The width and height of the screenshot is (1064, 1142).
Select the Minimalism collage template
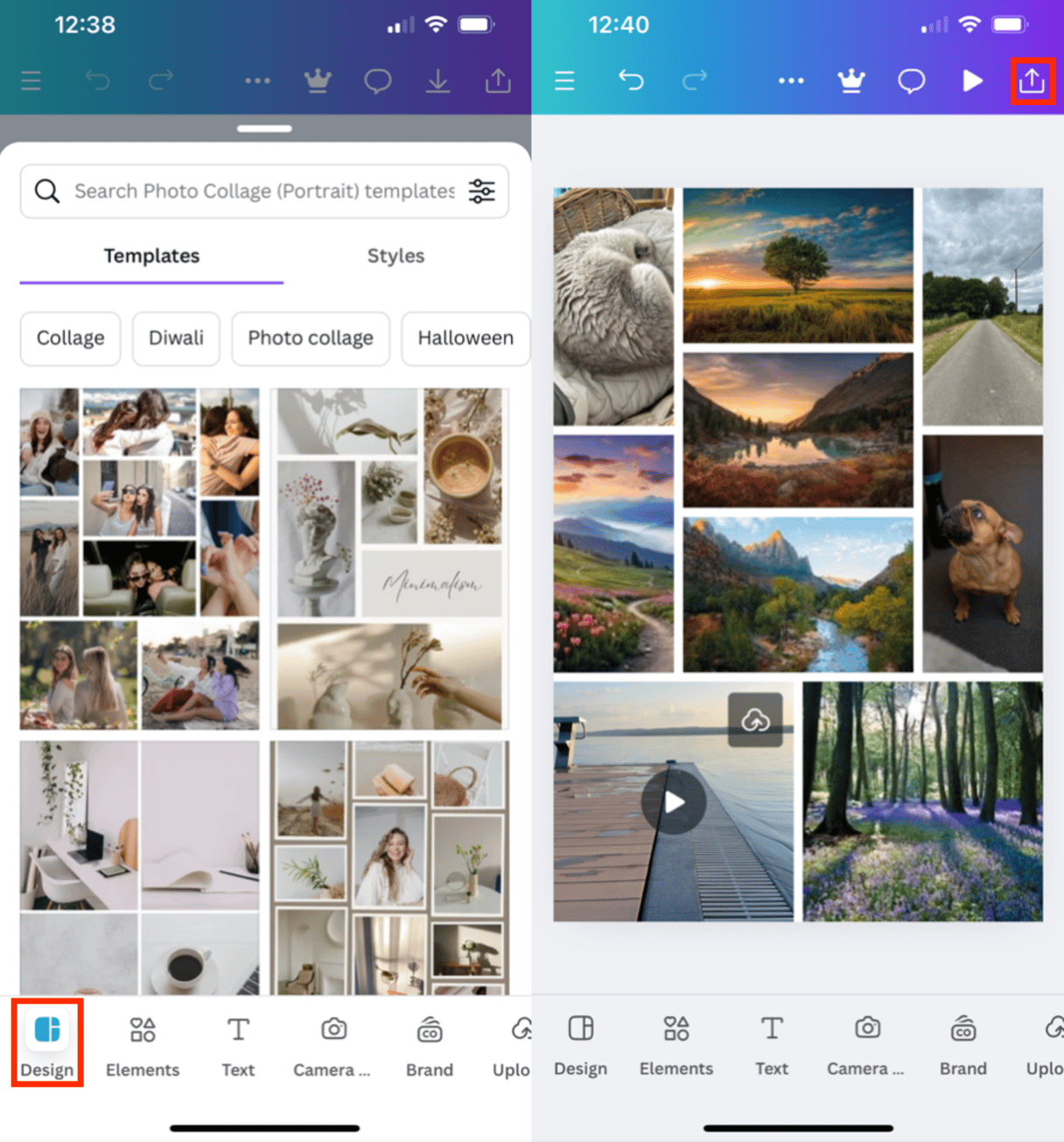(x=389, y=558)
